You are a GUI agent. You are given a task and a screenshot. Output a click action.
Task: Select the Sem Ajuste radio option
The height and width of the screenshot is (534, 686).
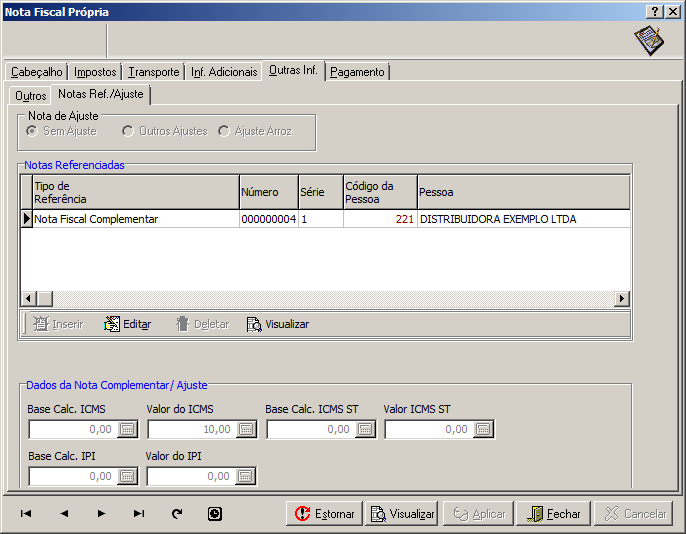[x=33, y=131]
